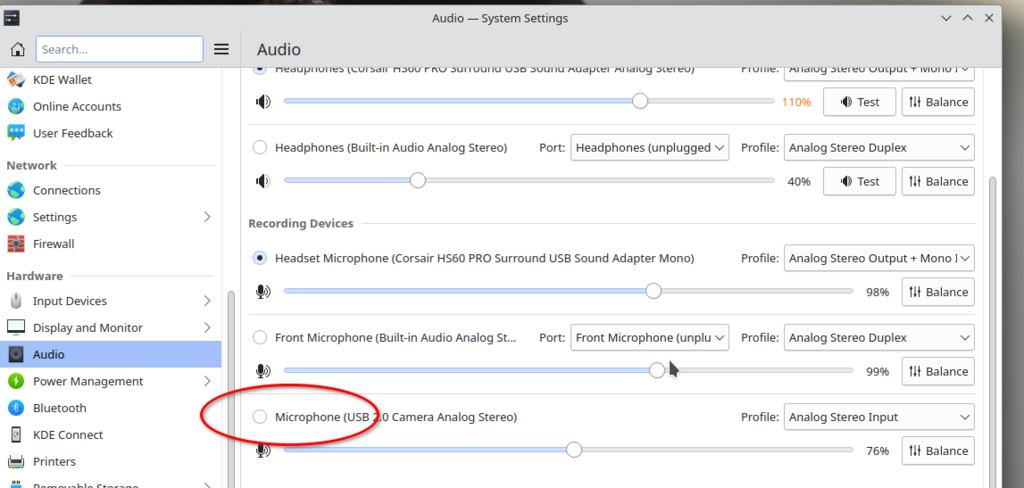Open Bluetooth settings page
1024x488 pixels.
pyautogui.click(x=110, y=408)
